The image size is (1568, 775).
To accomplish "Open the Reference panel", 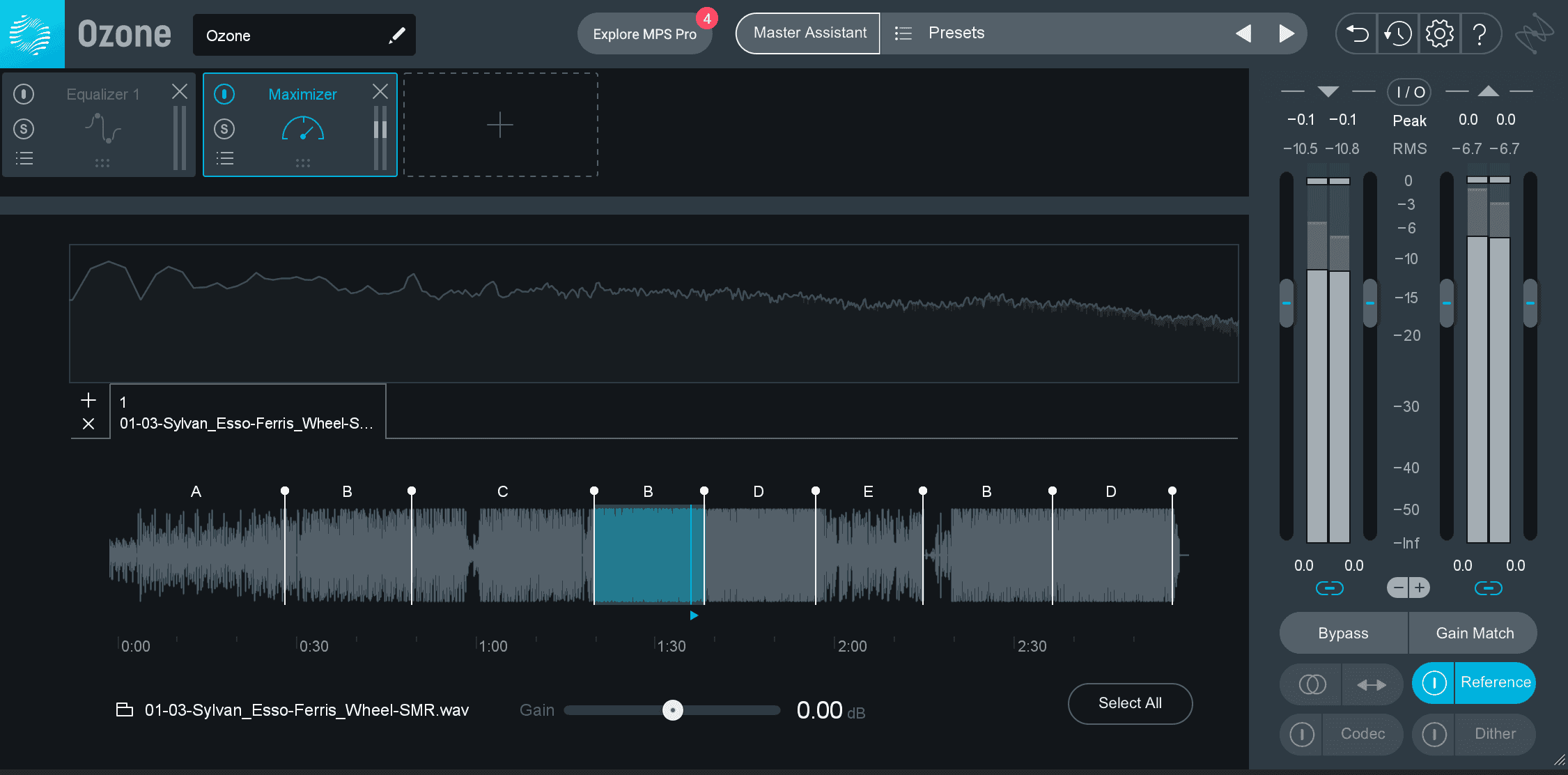I will click(1495, 682).
